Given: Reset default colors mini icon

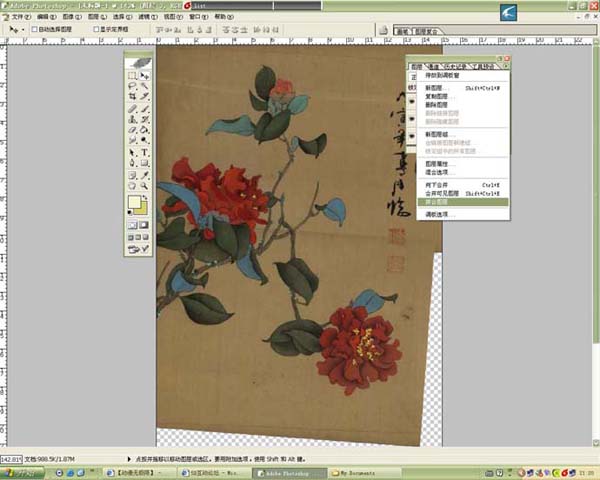Looking at the screenshot, I should coord(130,212).
